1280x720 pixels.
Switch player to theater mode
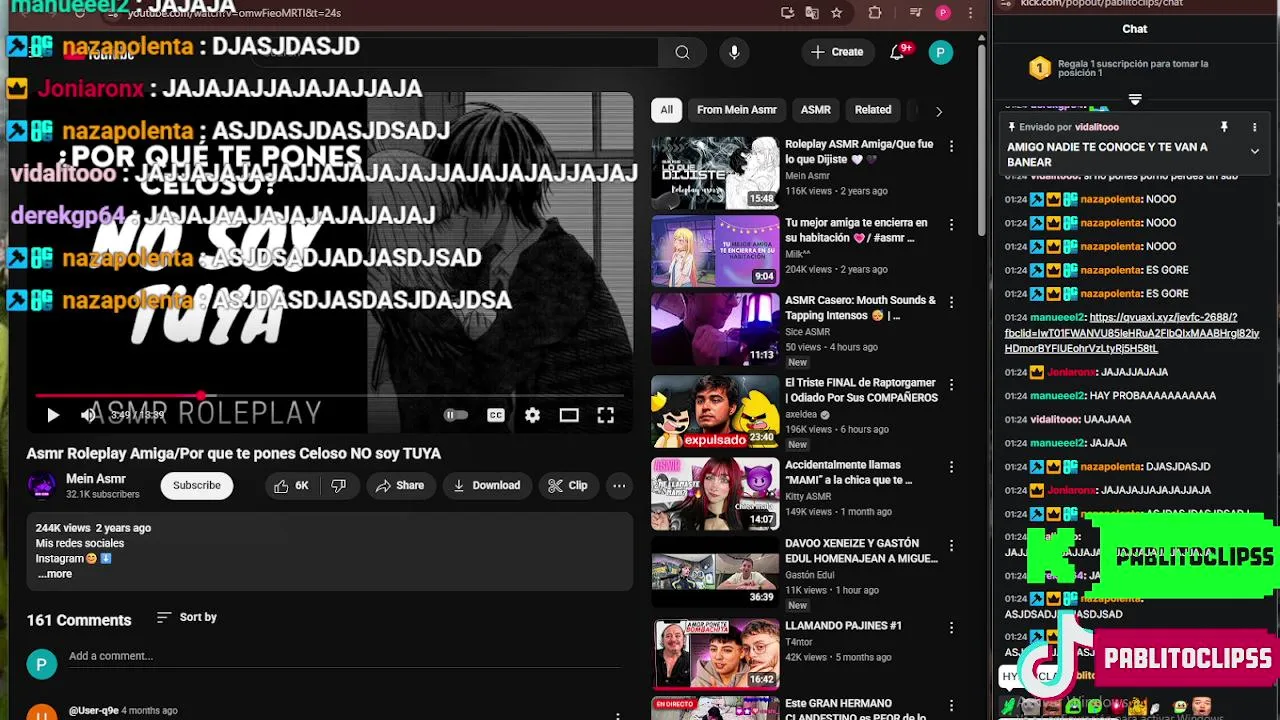pyautogui.click(x=569, y=415)
